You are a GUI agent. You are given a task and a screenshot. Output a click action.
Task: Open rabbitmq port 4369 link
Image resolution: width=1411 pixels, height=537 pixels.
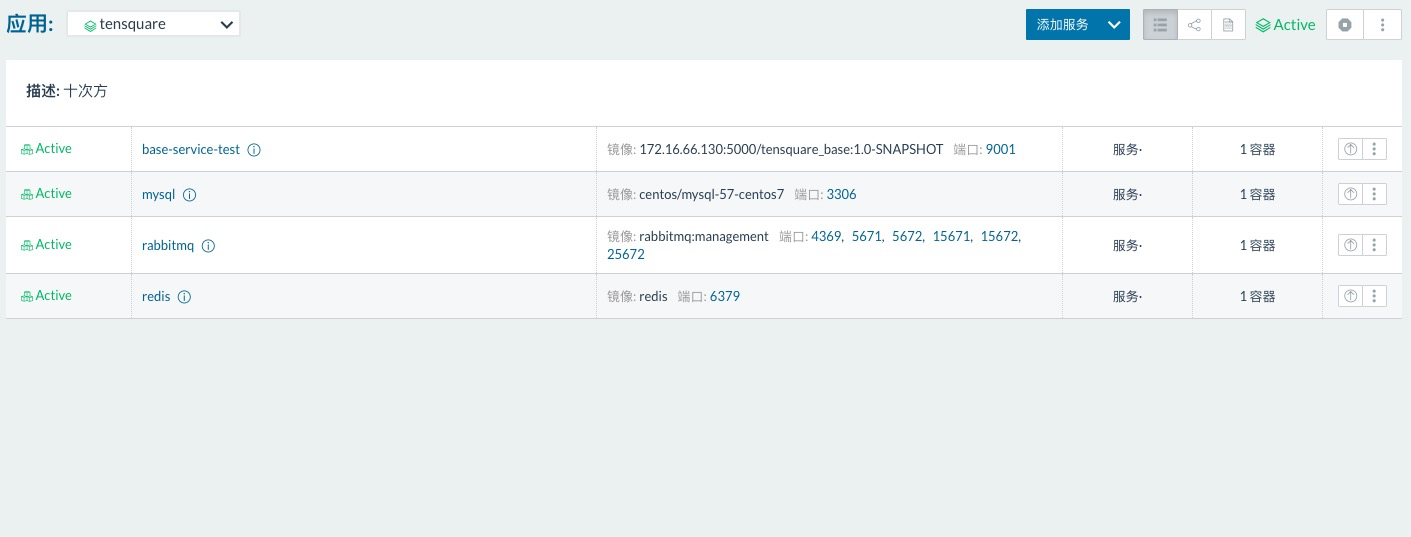pos(826,236)
